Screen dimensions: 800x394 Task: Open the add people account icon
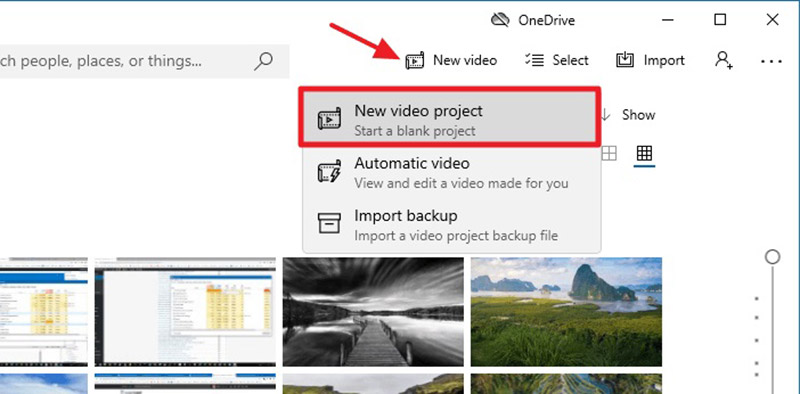723,60
